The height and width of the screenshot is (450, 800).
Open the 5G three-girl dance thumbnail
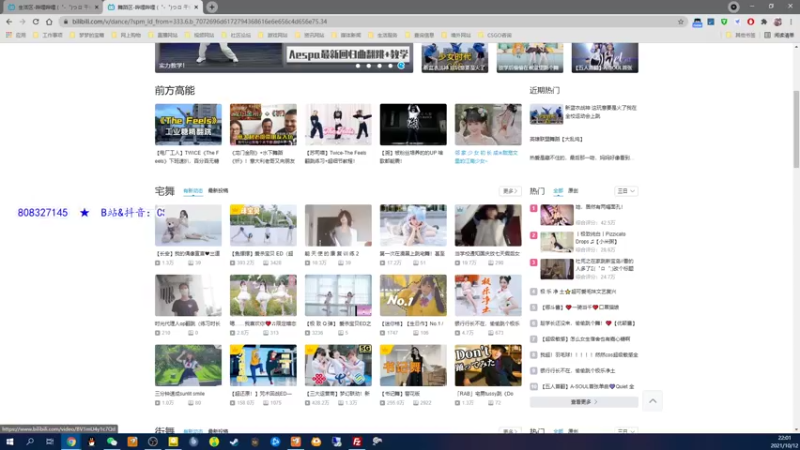click(x=338, y=365)
